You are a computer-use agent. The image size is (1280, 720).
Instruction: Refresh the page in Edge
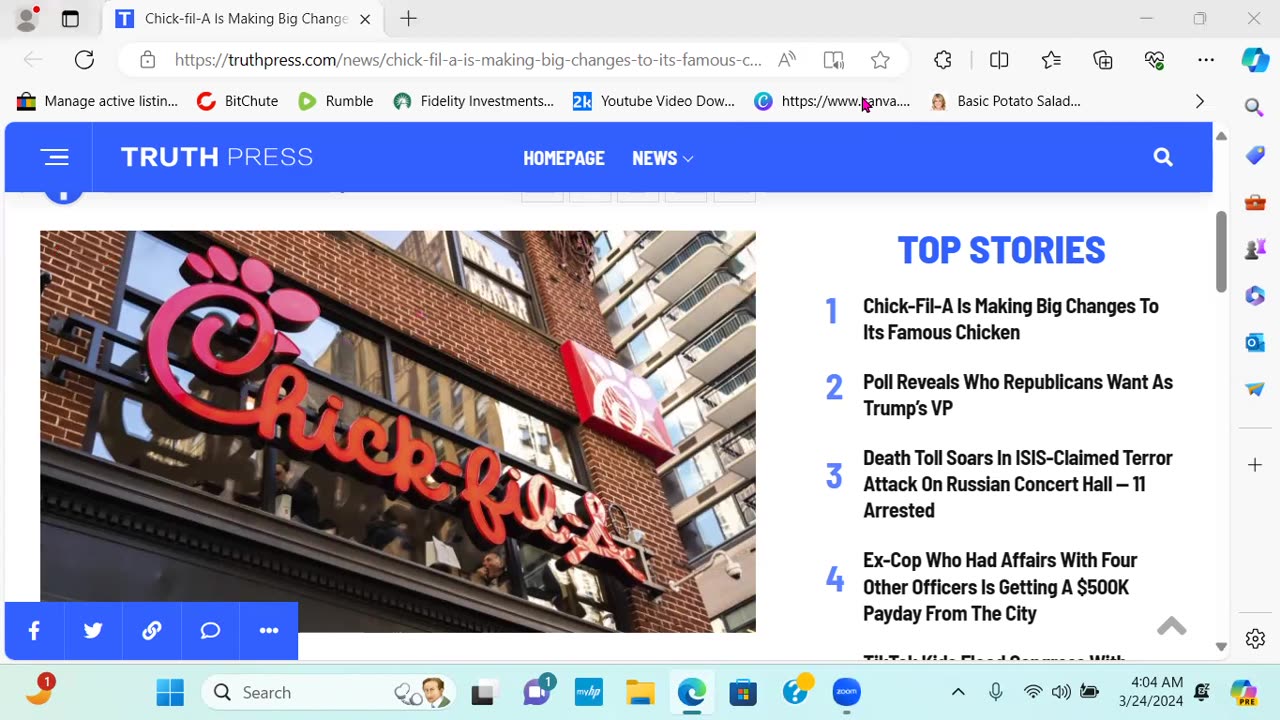coord(84,60)
